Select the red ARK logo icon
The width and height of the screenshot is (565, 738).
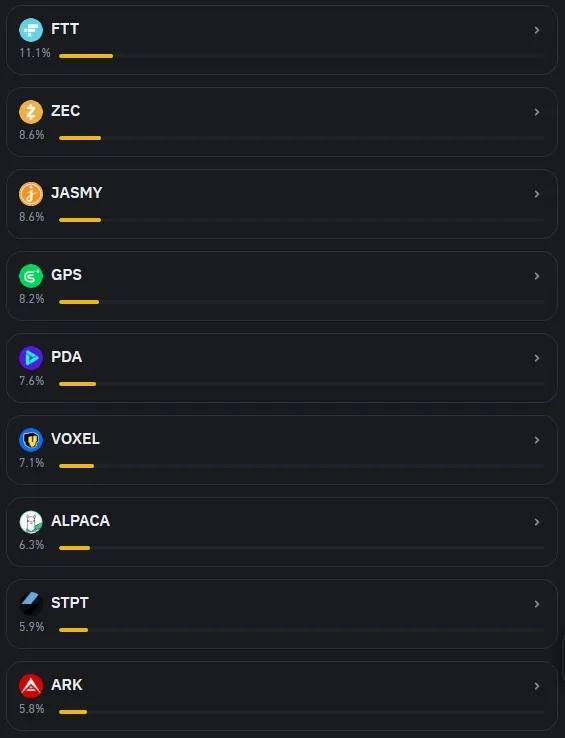tap(31, 685)
